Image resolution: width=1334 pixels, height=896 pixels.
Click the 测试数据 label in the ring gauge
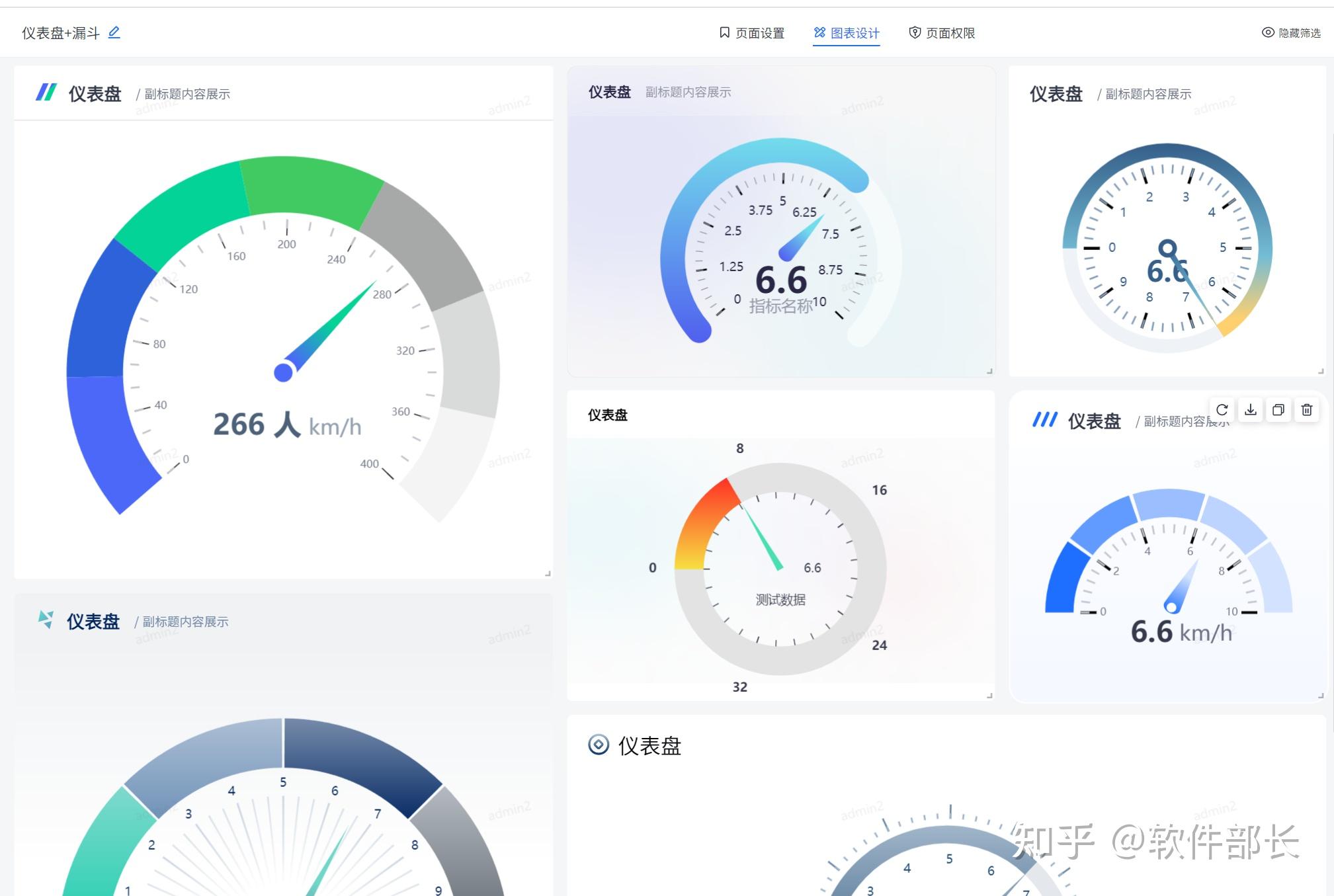point(780,600)
